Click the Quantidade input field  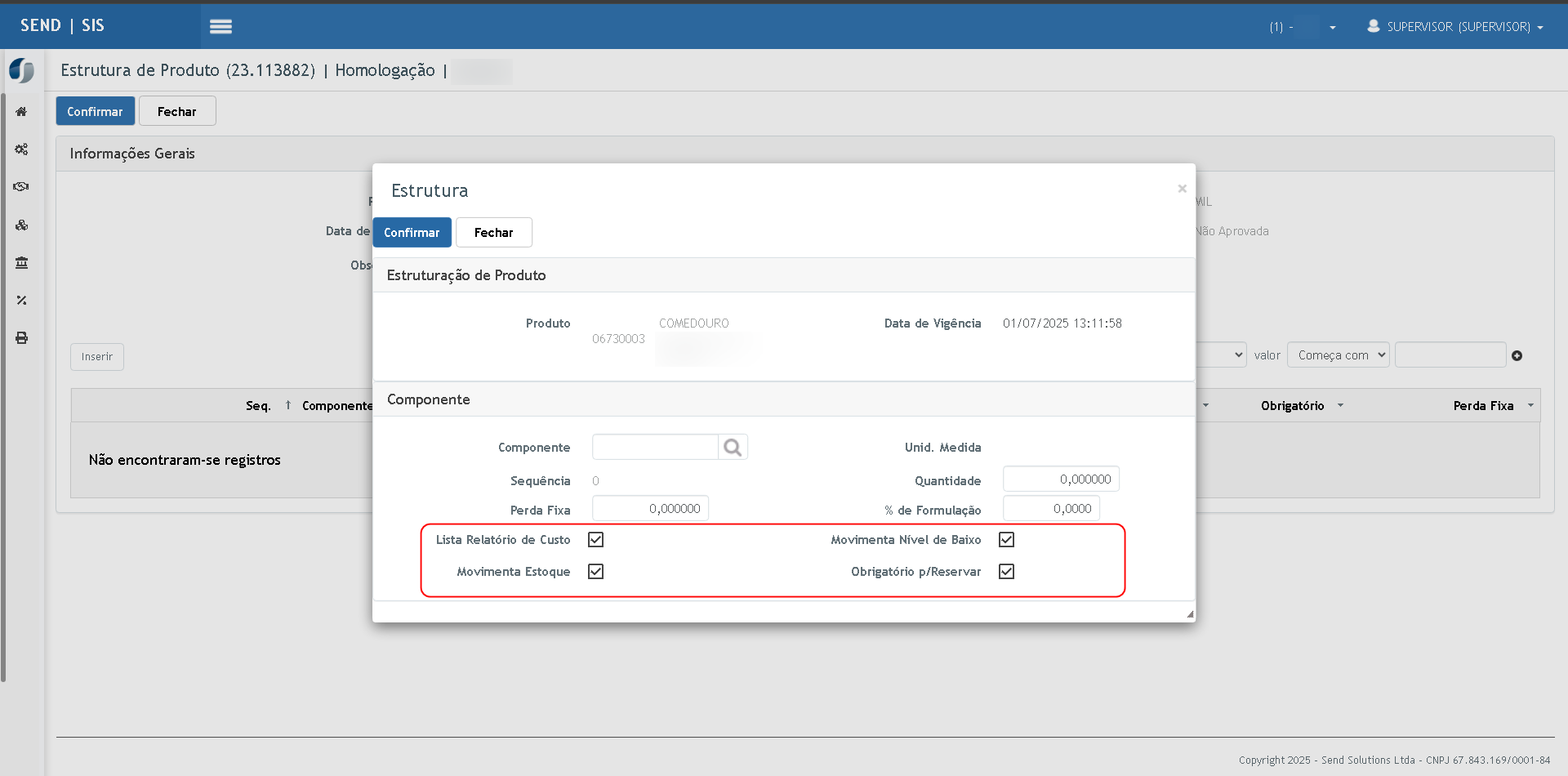[x=1061, y=479]
